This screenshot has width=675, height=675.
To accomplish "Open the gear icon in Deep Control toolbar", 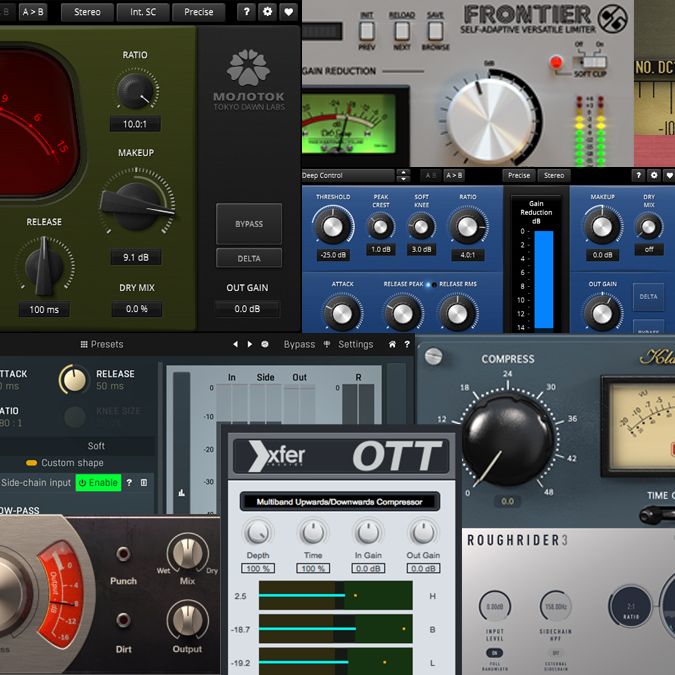I will coord(654,175).
